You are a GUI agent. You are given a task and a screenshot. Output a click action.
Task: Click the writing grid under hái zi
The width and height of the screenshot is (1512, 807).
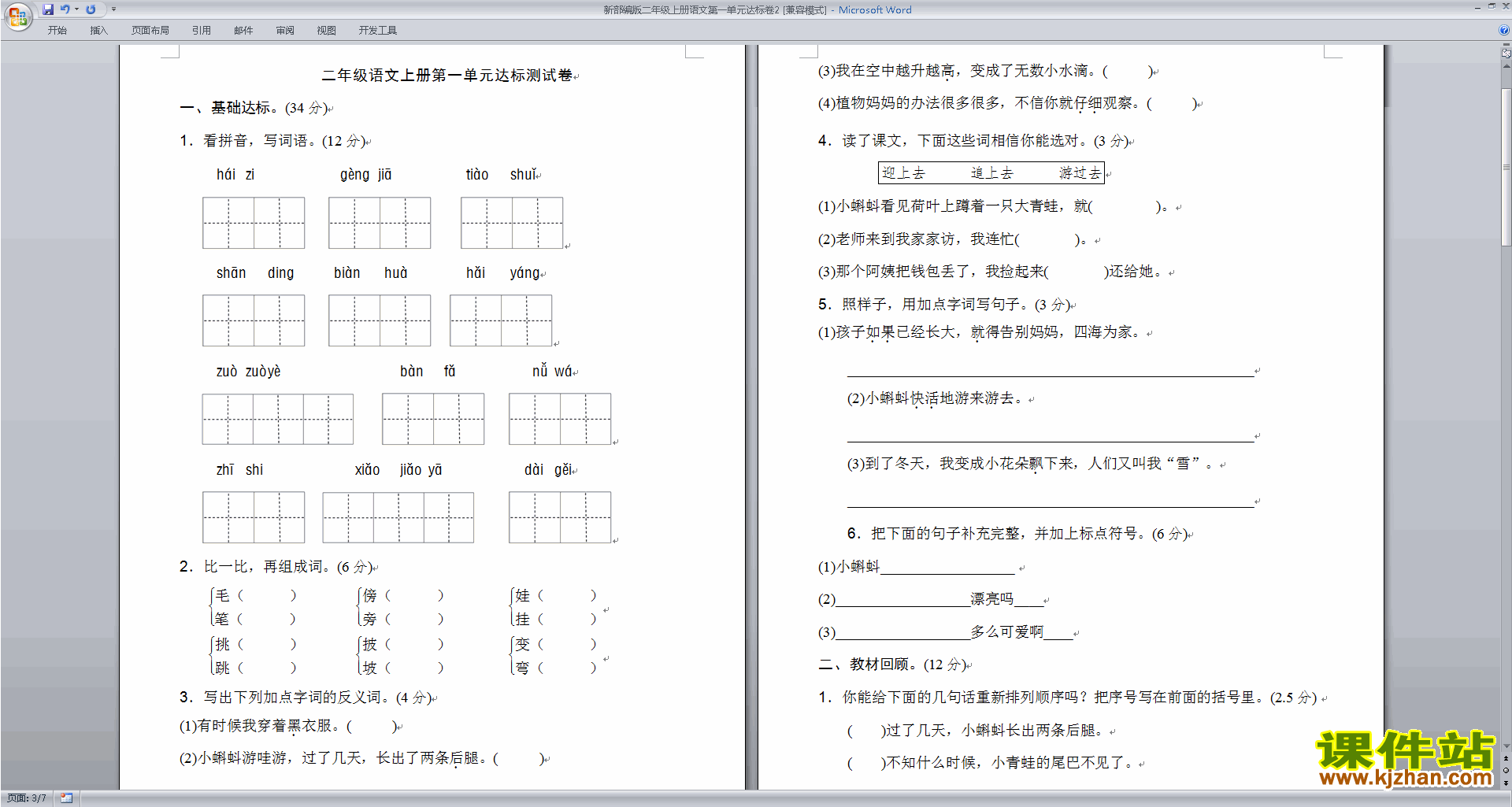254,223
